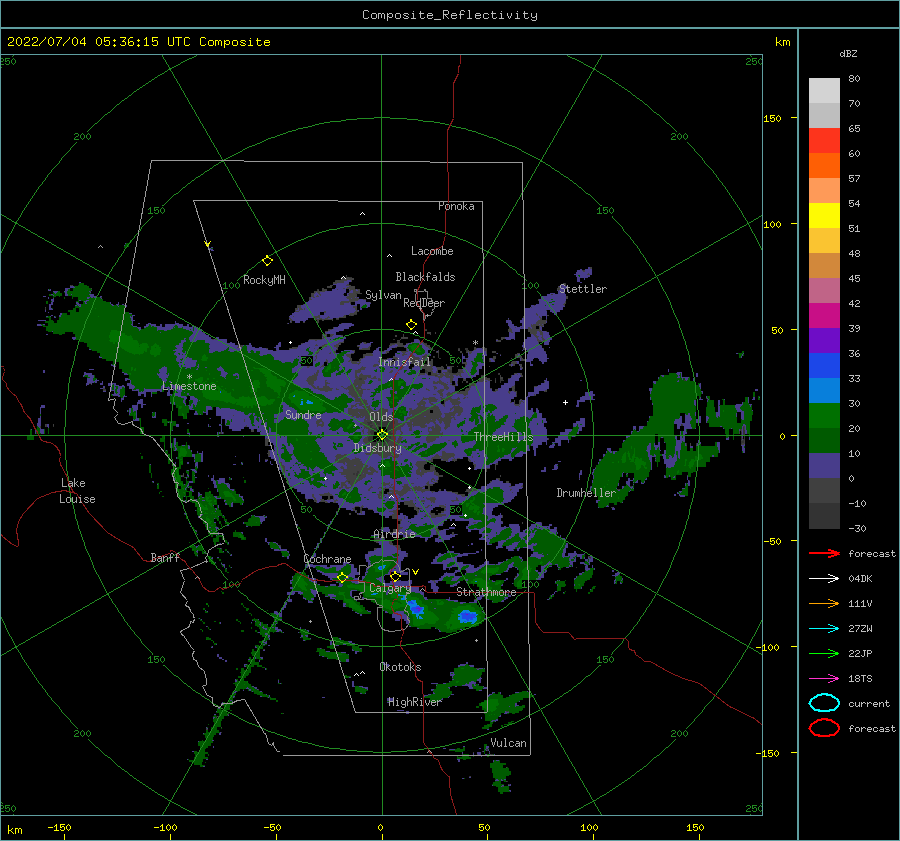Click the magenta swatch between 42 and 39 dBZ
The image size is (900, 841).
(x=824, y=316)
